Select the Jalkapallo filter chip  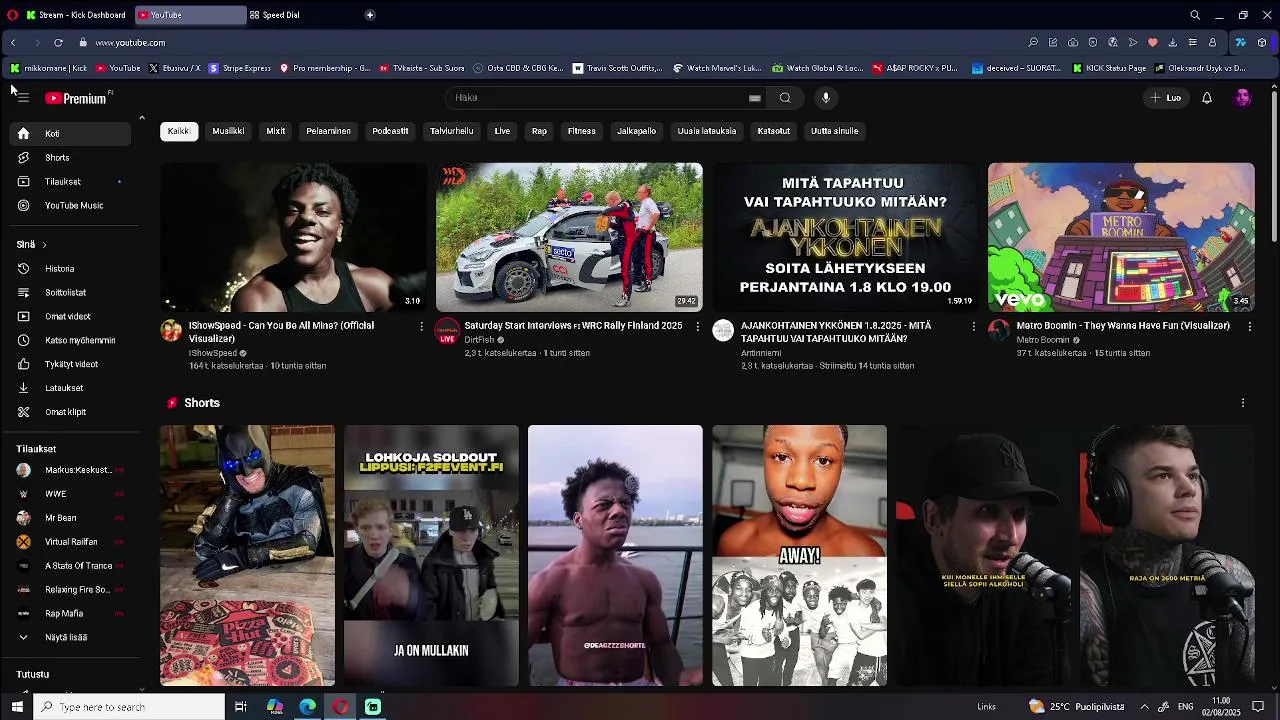point(636,131)
